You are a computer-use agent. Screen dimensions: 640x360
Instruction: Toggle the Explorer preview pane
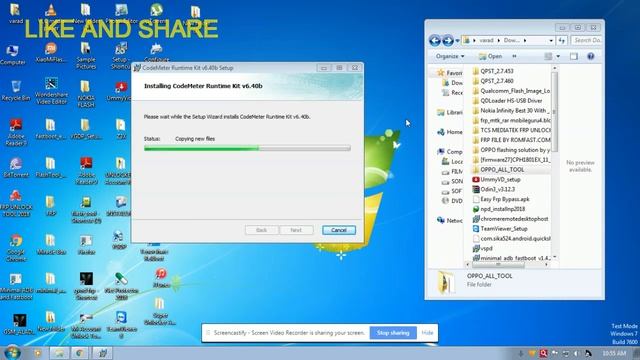pyautogui.click(x=574, y=56)
